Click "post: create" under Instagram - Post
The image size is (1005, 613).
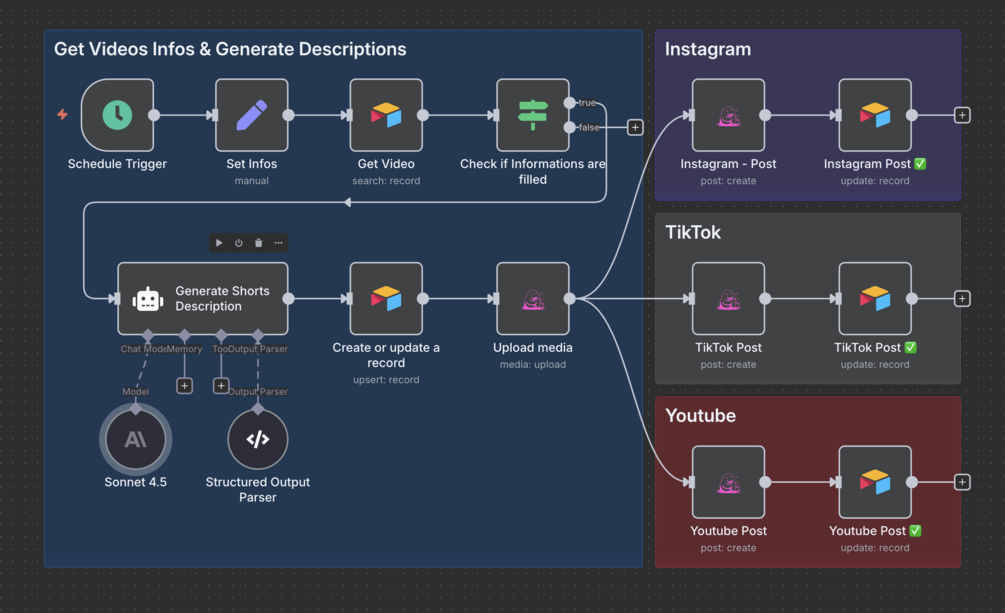pos(728,181)
